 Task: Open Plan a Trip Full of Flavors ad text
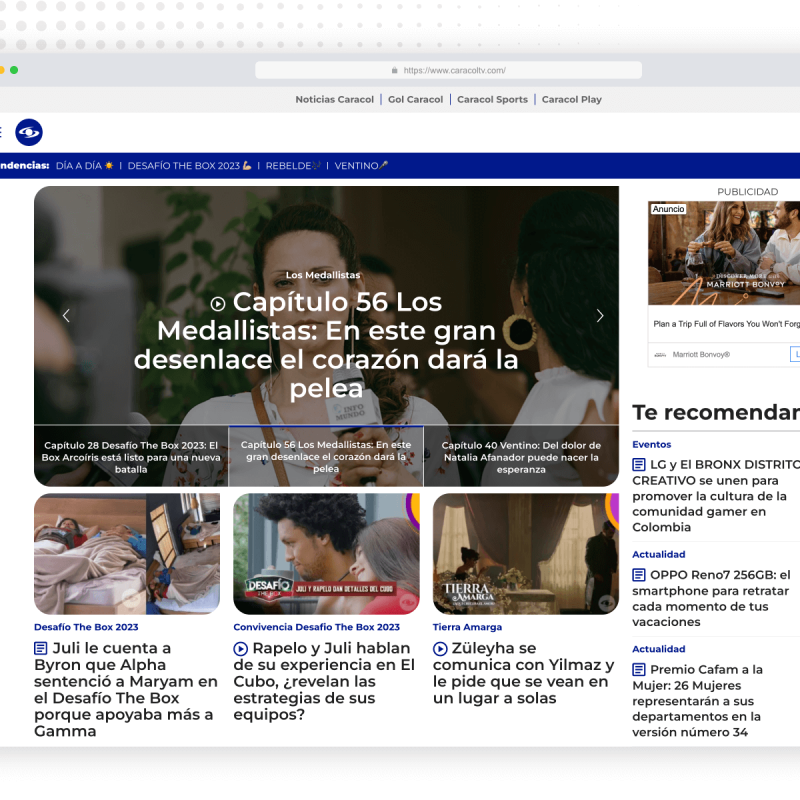click(x=727, y=324)
